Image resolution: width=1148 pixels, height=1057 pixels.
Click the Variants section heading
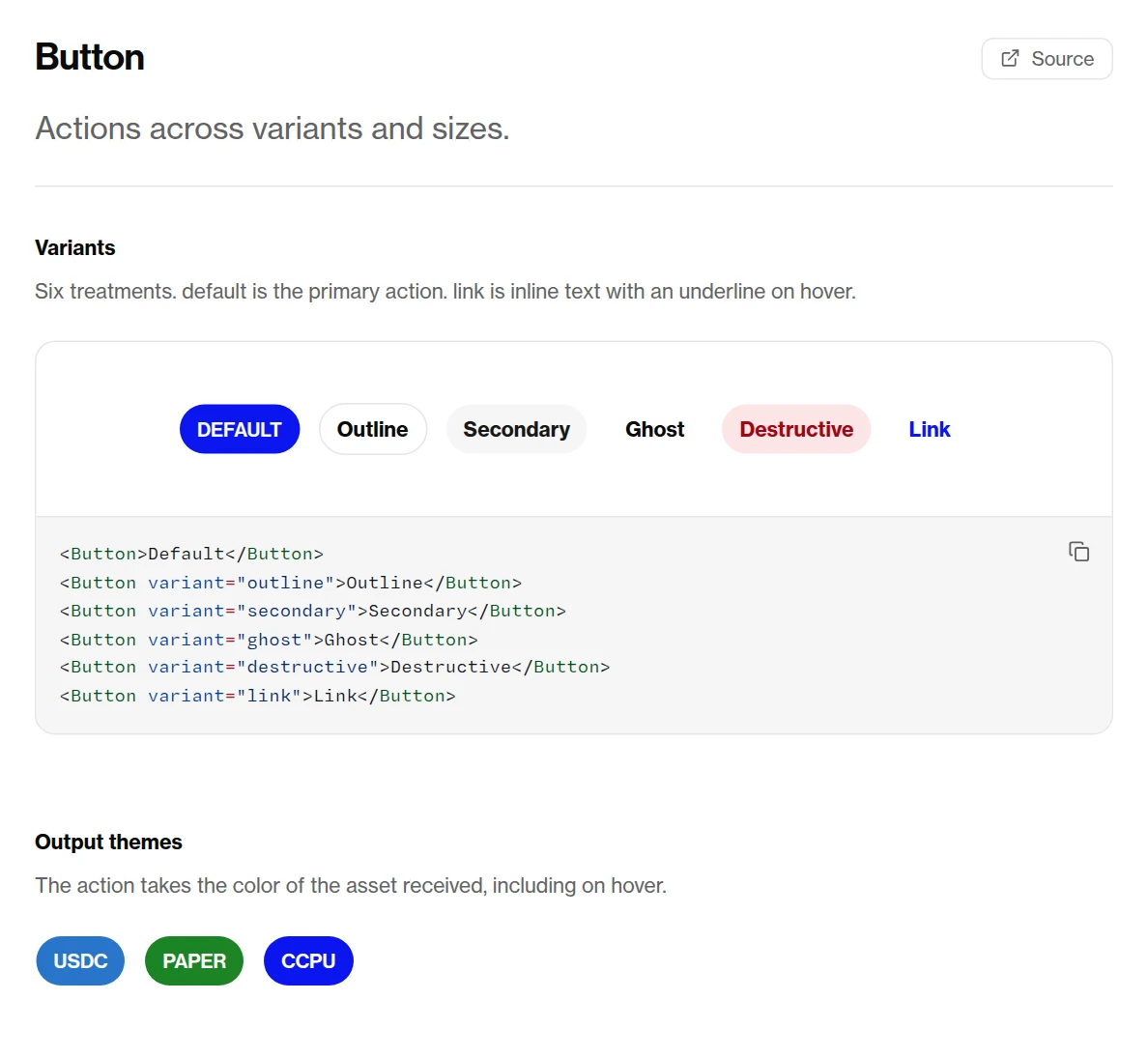74,247
